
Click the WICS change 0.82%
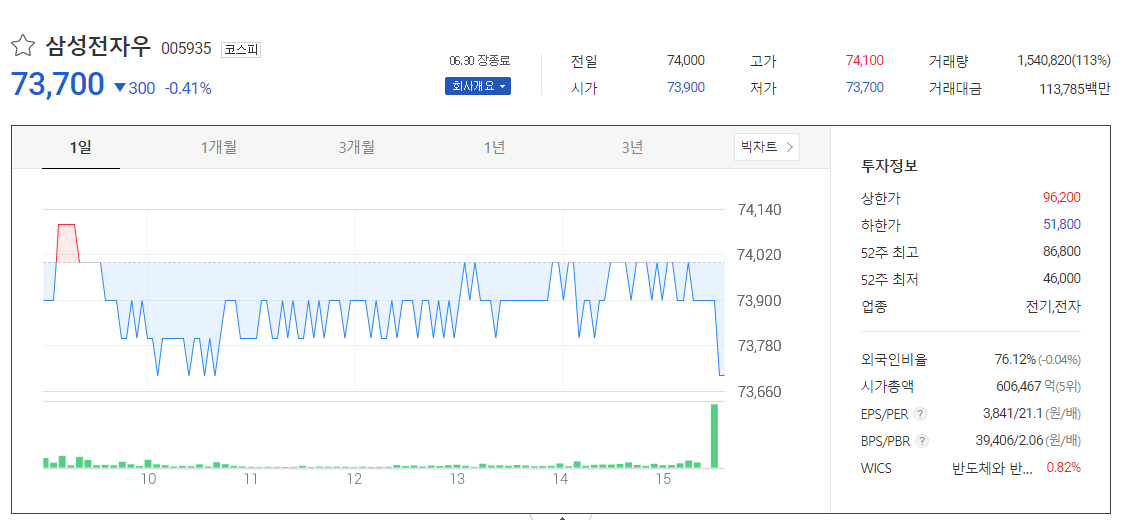(x=1063, y=468)
